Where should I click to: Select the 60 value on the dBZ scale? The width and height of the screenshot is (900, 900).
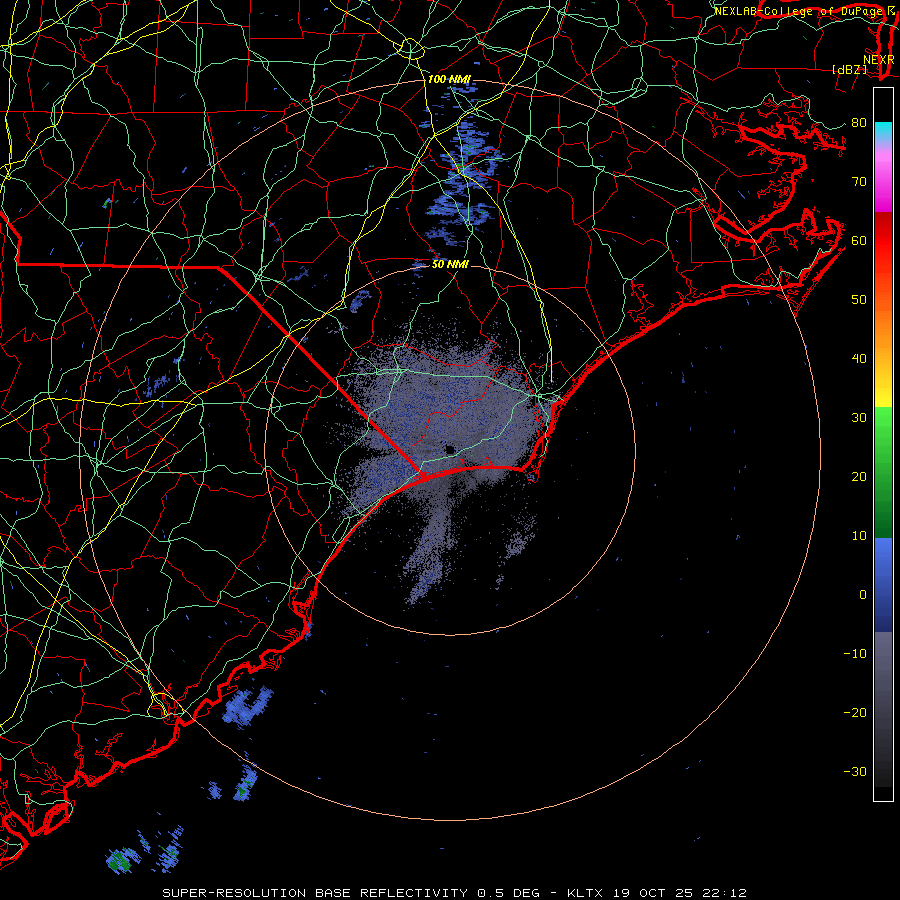(859, 240)
